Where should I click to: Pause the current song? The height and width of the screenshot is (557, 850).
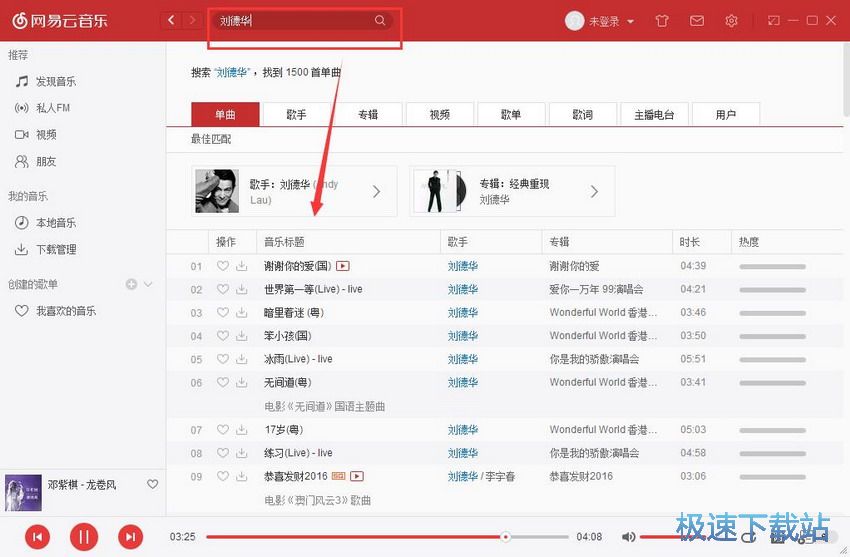84,537
